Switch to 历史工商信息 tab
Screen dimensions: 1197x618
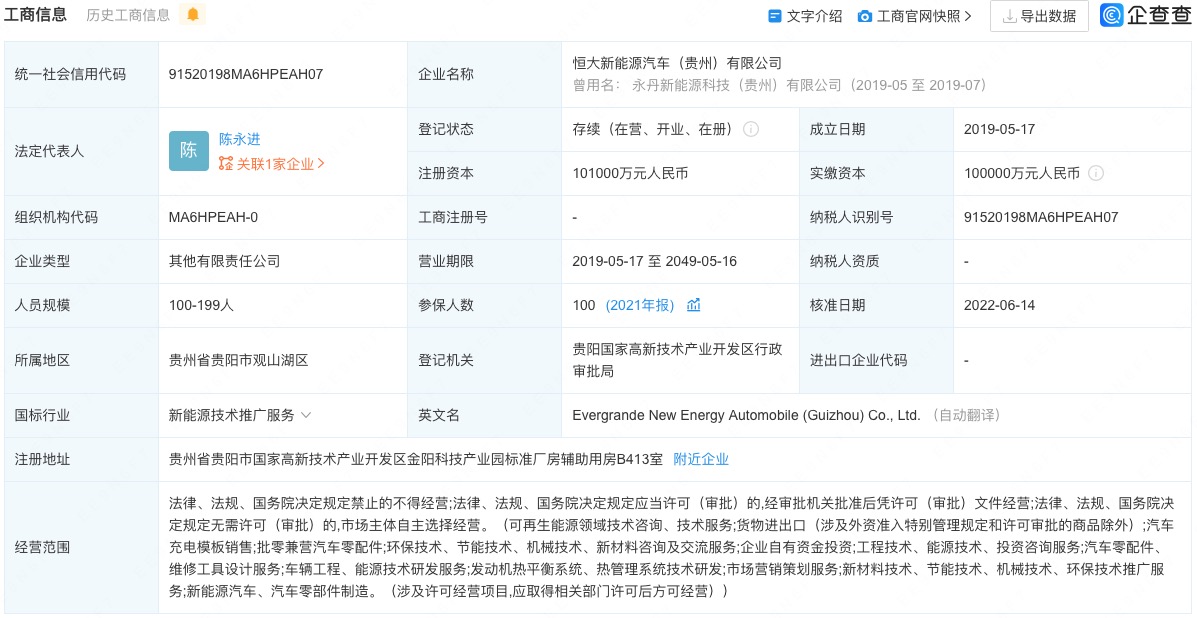128,14
